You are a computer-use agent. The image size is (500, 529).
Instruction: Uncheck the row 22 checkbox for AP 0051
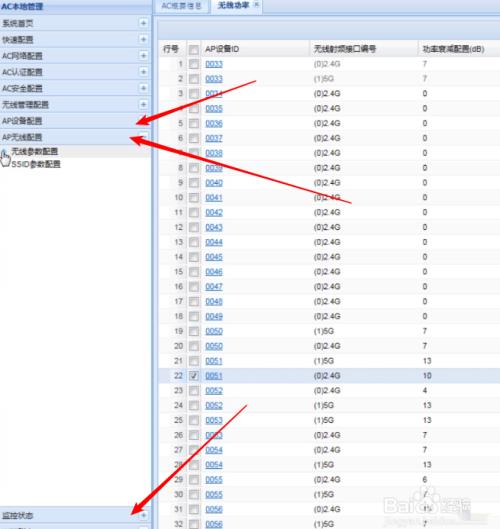[194, 375]
